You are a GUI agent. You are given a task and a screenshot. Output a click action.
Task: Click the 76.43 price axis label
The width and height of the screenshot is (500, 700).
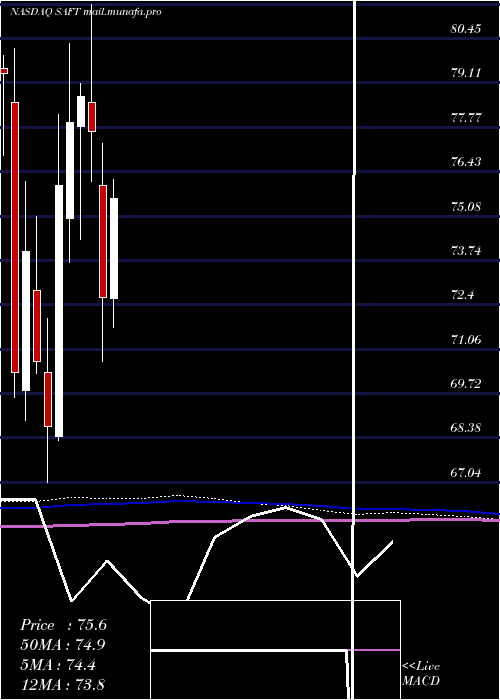tap(466, 162)
